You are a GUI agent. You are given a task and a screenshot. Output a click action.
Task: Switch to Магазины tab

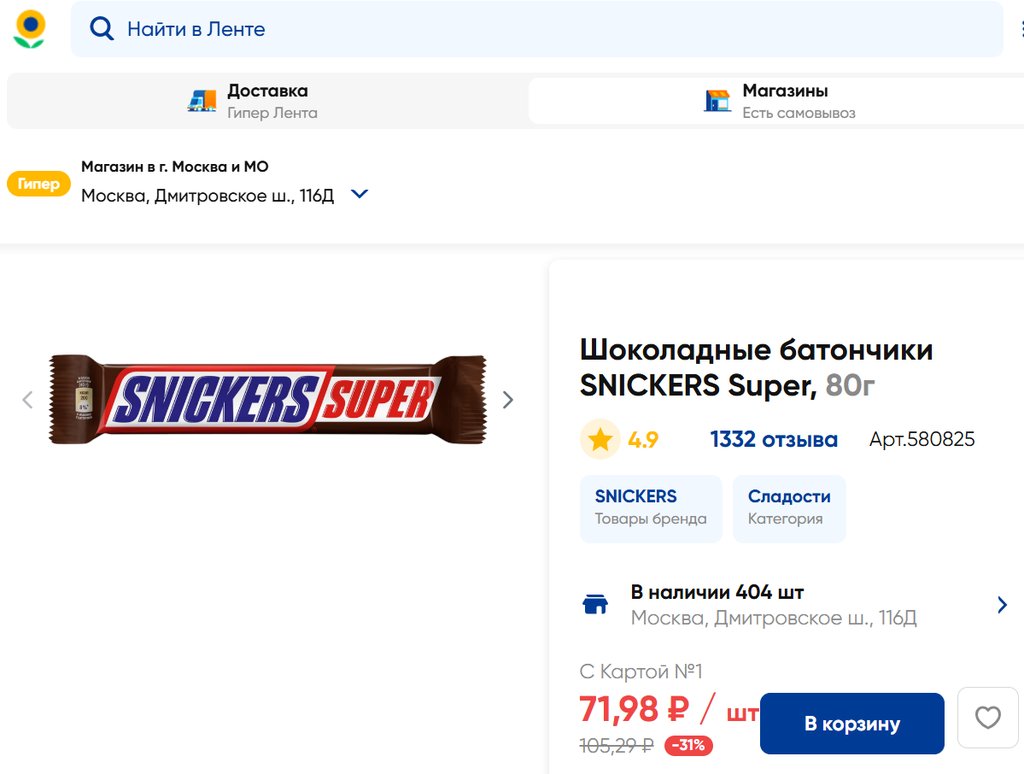784,101
